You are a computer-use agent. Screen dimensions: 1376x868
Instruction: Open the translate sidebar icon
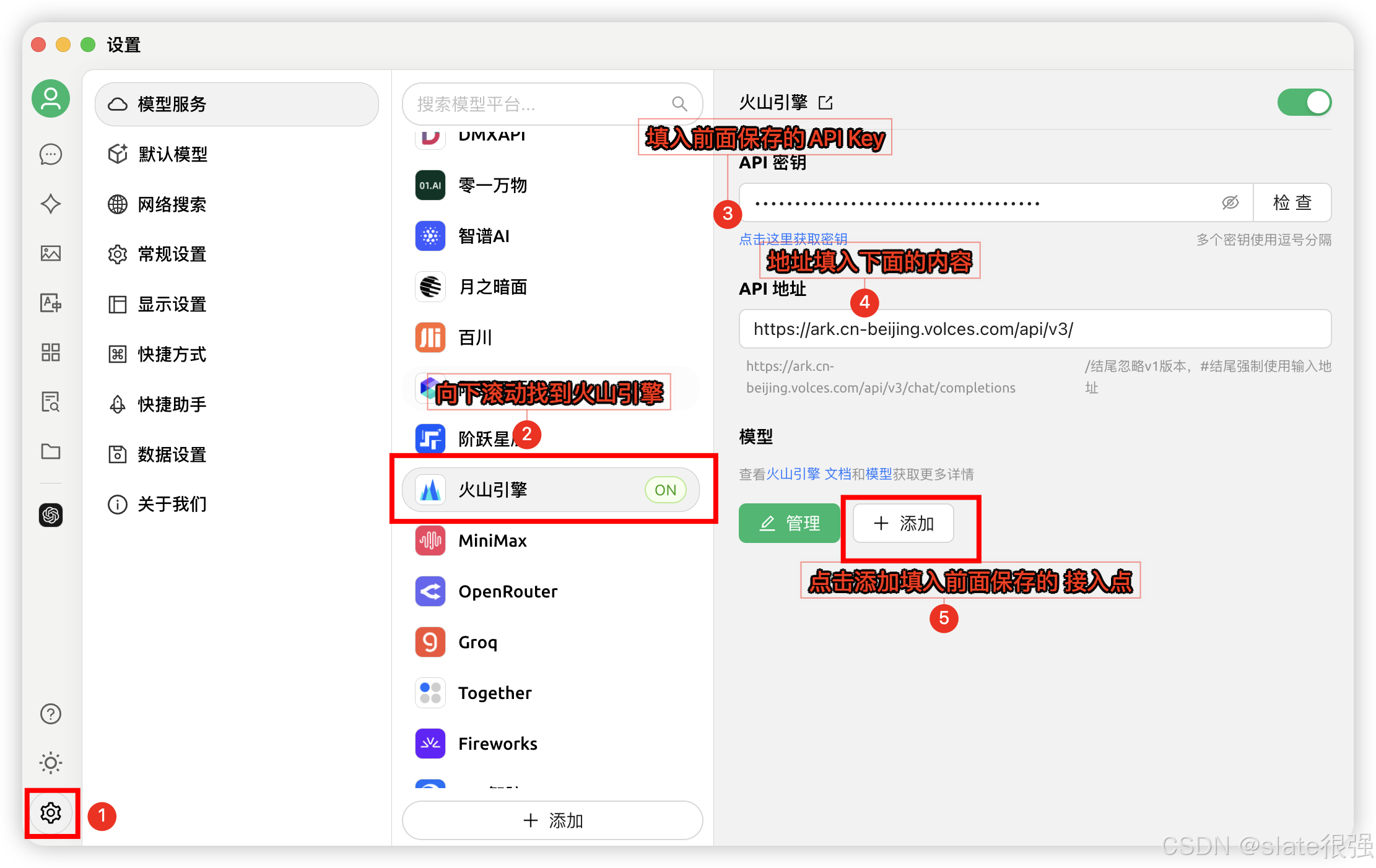[x=51, y=303]
